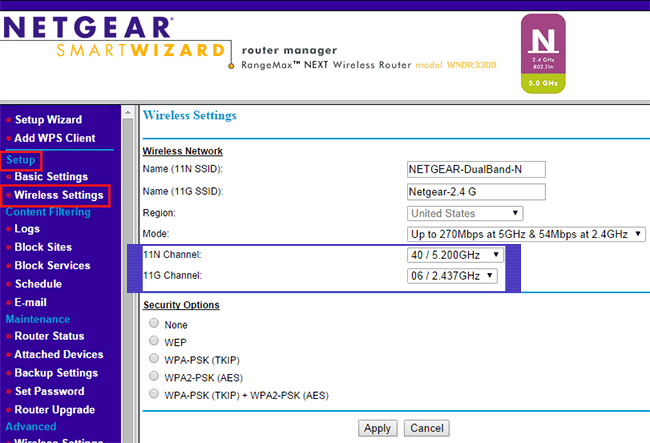Open Wireless Settings under Setup

(x=58, y=195)
